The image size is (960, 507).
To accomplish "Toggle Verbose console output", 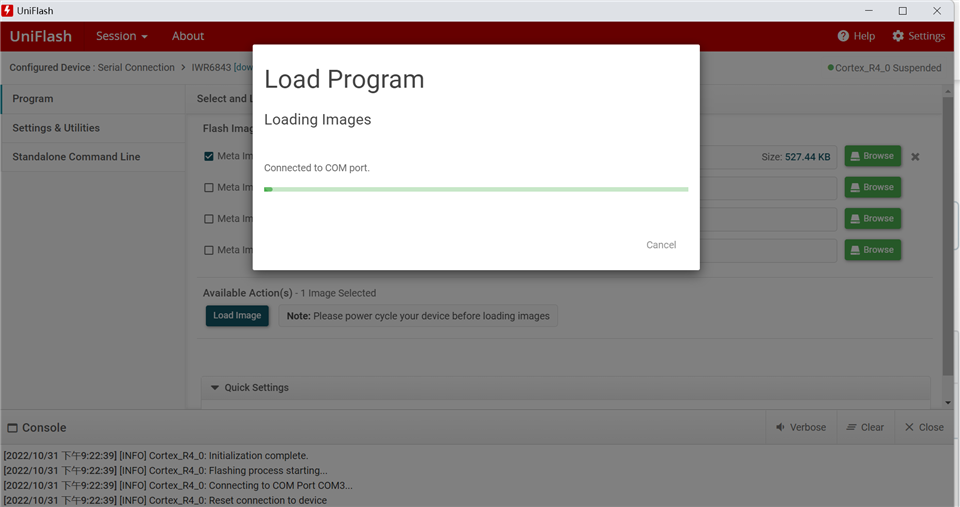I will 801,427.
